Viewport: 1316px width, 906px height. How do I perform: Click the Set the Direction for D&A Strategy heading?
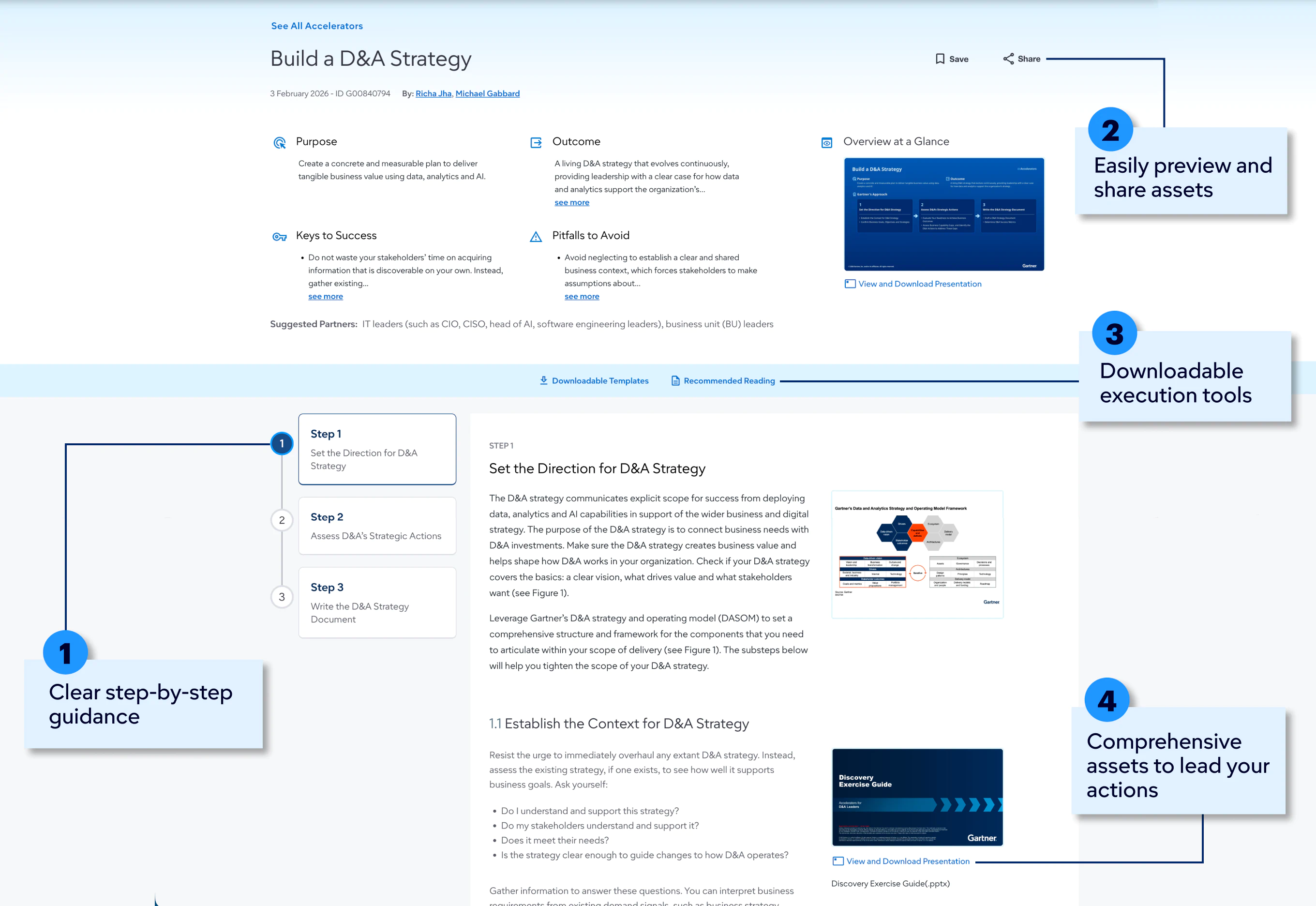(597, 468)
